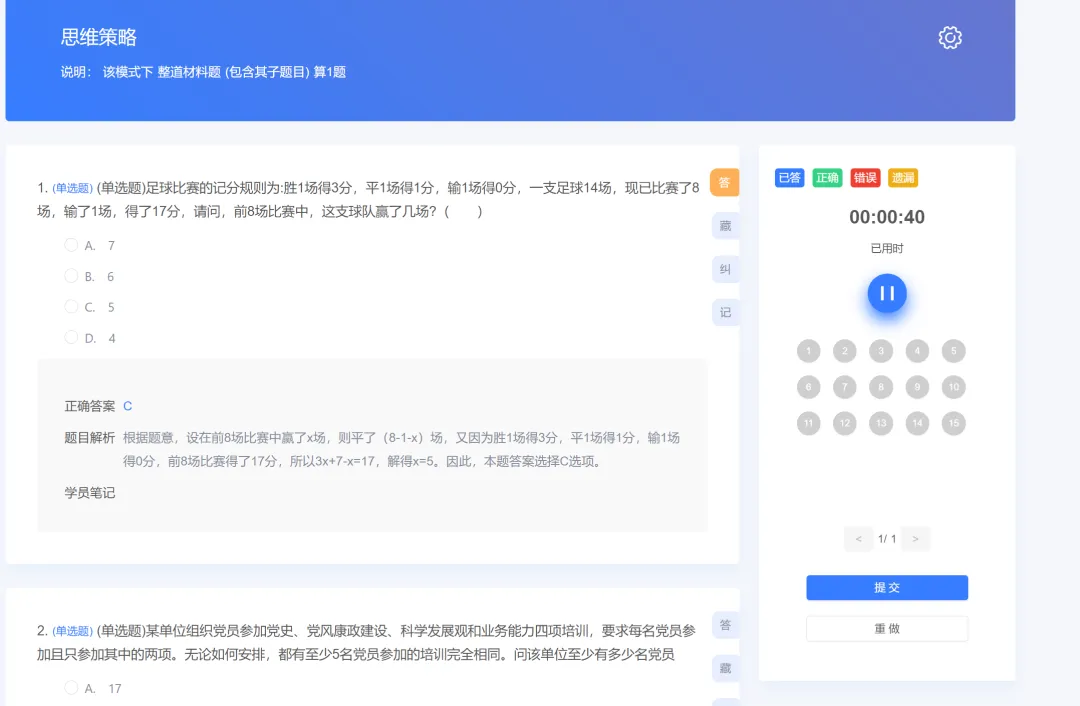Click question 2's (单选题) type link

tap(72, 631)
